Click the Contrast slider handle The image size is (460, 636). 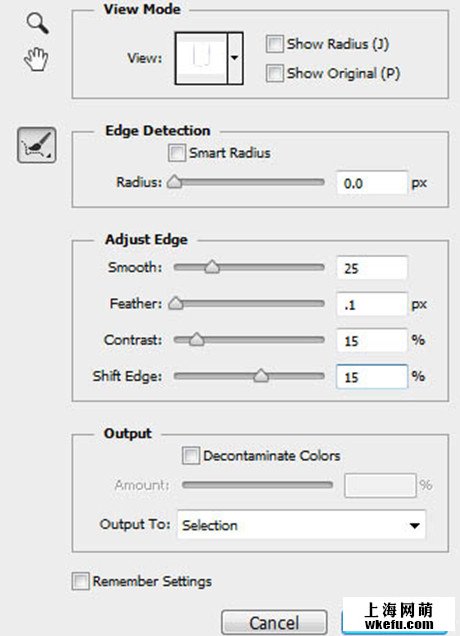click(197, 339)
